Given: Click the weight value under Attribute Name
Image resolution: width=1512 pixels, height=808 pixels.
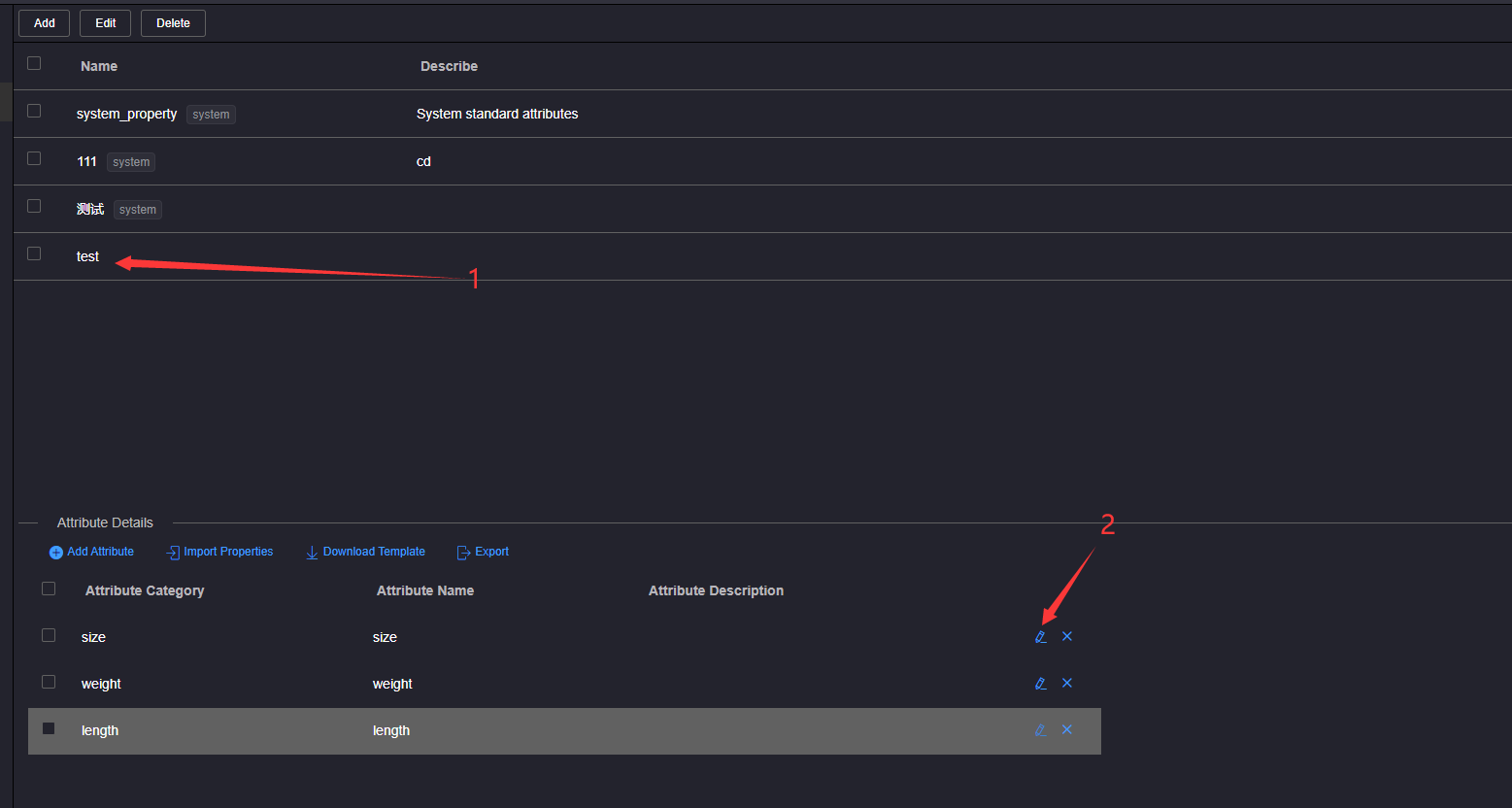Looking at the screenshot, I should [x=392, y=684].
